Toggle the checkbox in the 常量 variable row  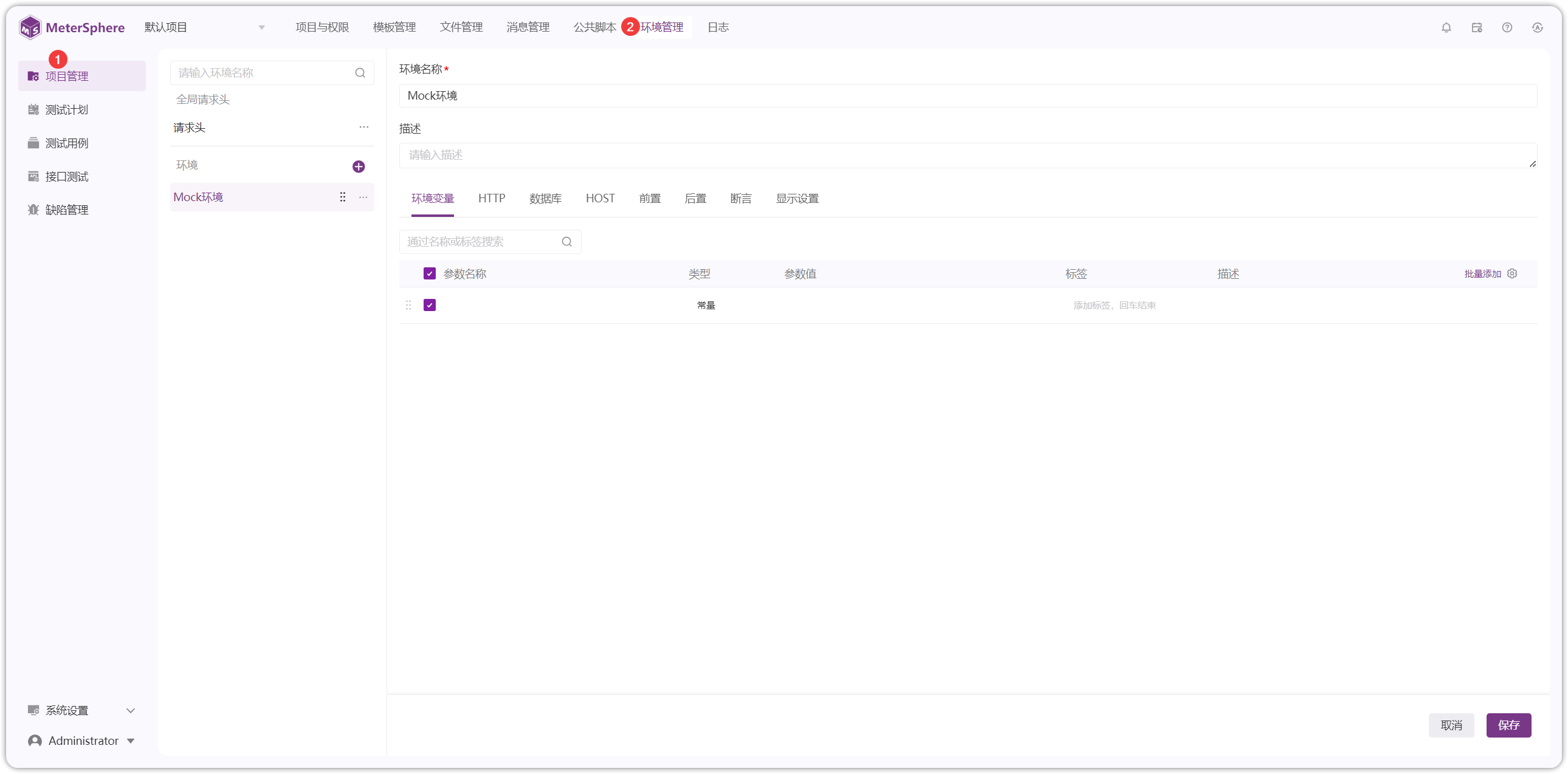430,305
